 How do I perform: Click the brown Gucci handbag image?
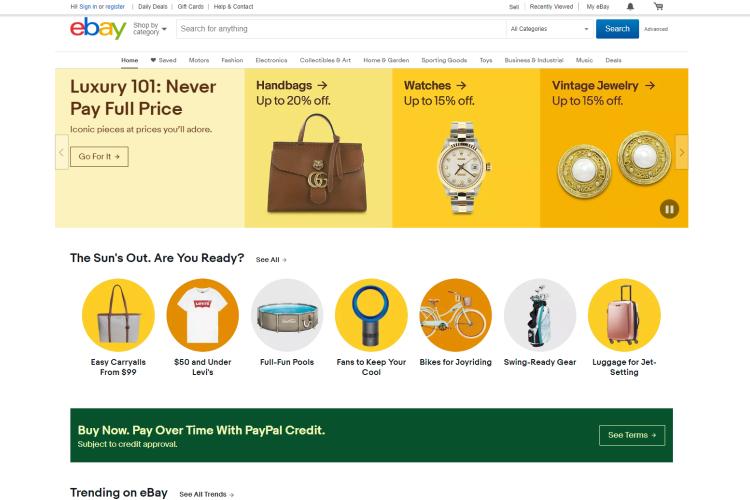tap(318, 164)
